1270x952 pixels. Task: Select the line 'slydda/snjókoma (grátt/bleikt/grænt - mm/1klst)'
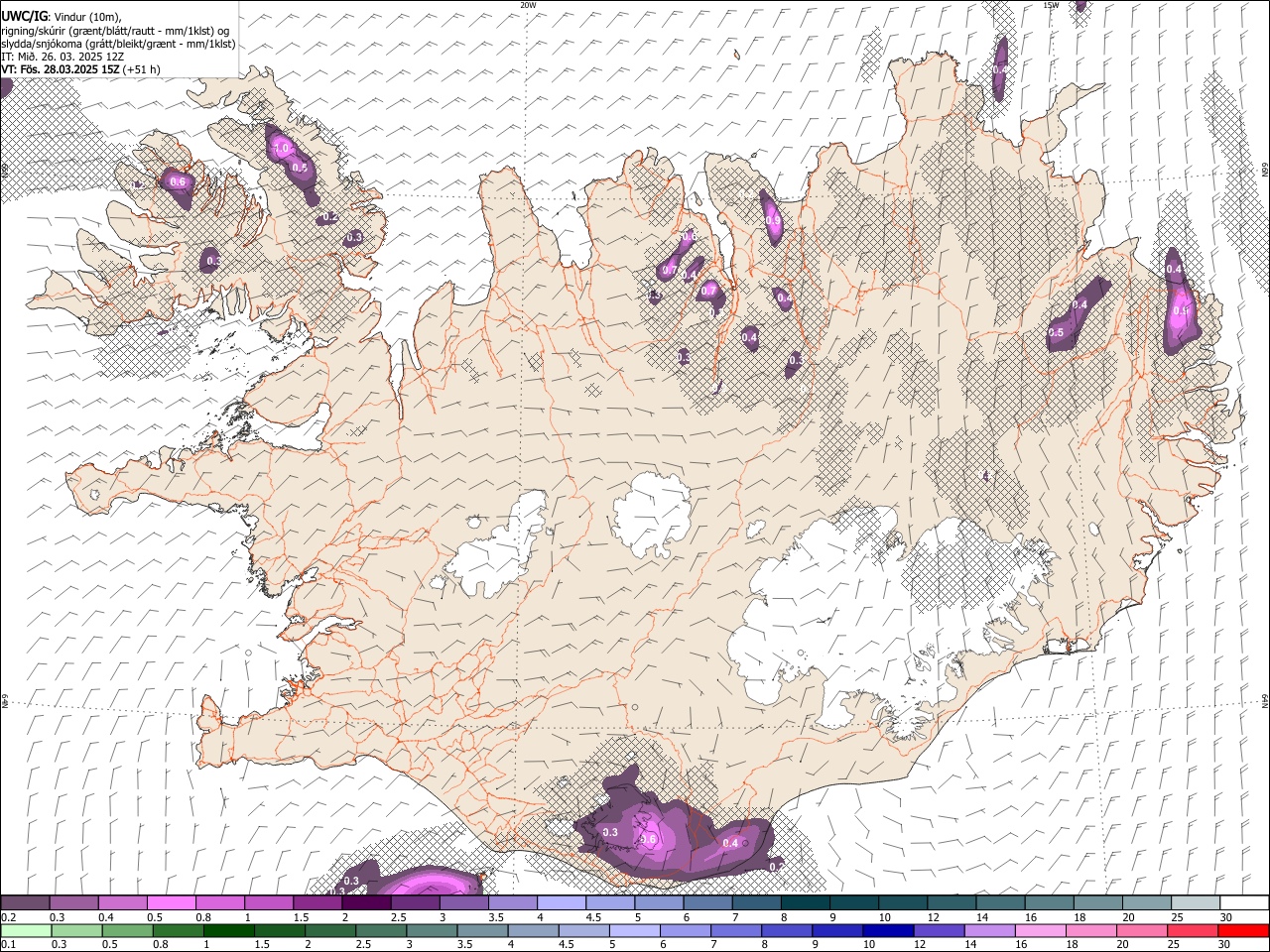coord(118,44)
